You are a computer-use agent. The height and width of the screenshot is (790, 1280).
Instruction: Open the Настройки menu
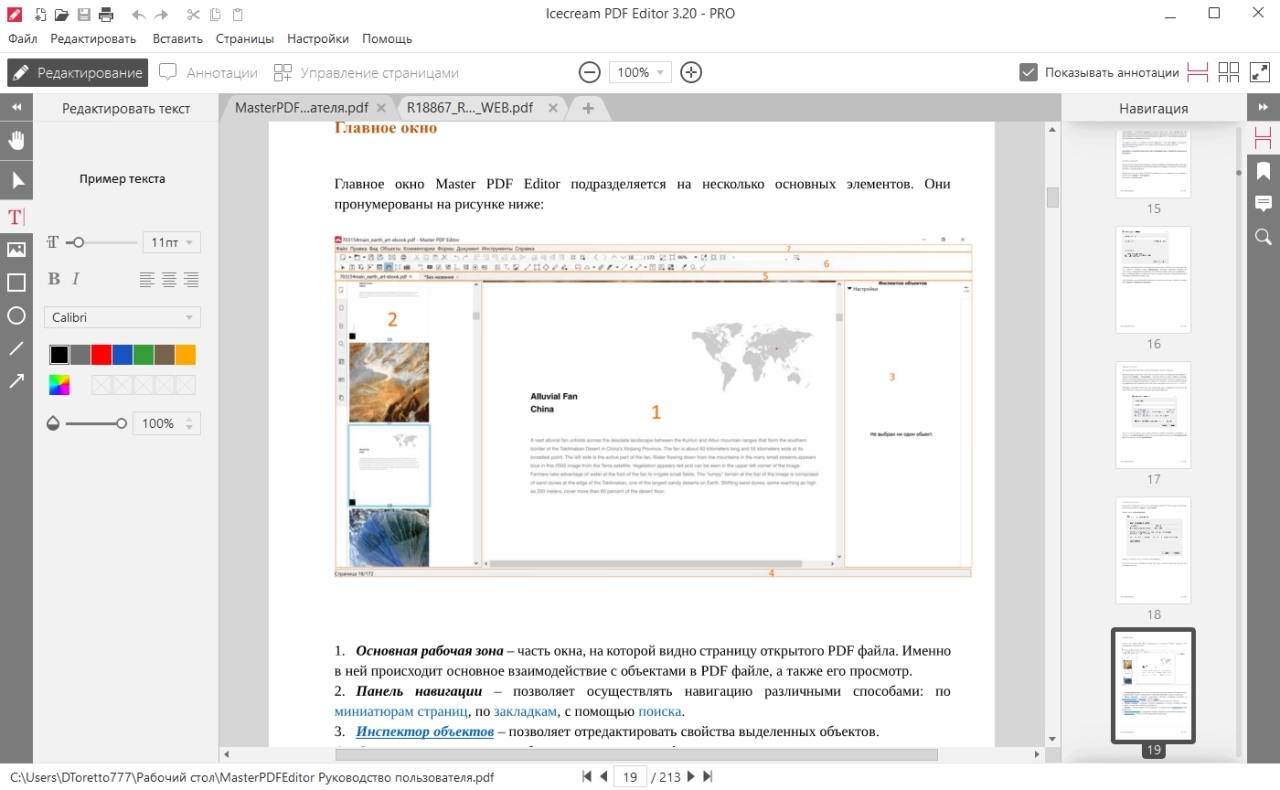[318, 39]
